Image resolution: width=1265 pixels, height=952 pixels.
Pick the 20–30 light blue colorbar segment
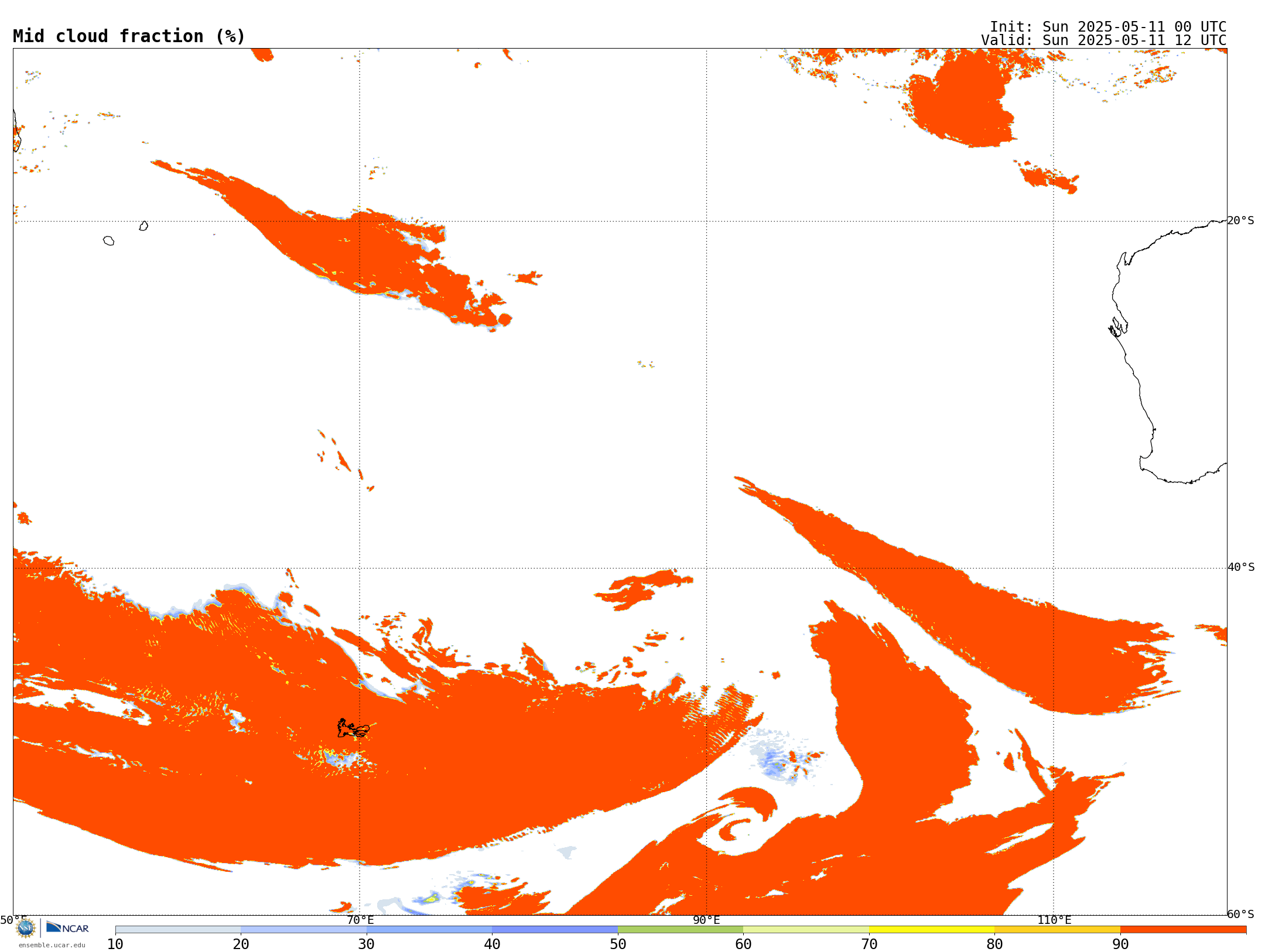point(303,930)
